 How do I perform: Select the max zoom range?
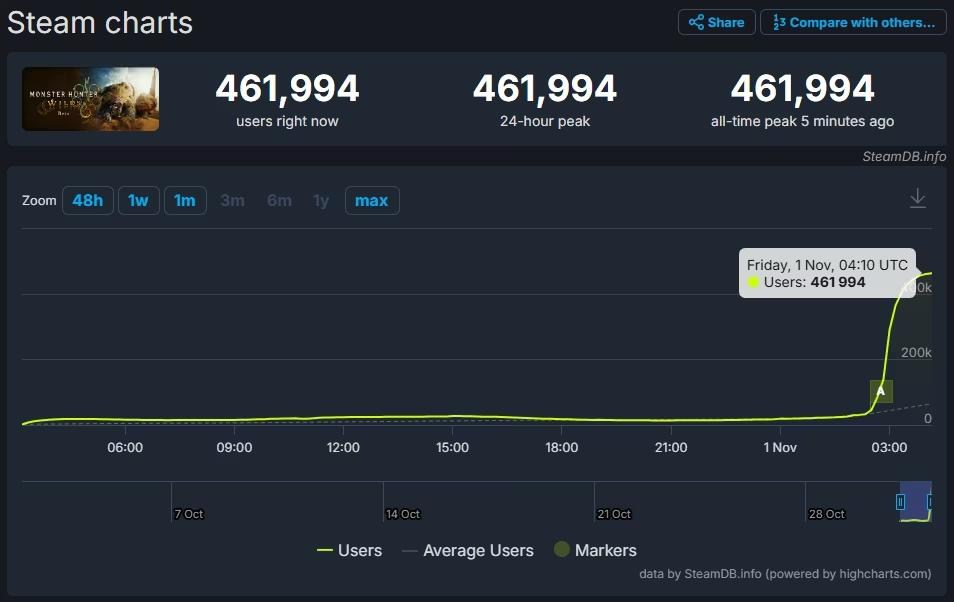pyautogui.click(x=371, y=200)
